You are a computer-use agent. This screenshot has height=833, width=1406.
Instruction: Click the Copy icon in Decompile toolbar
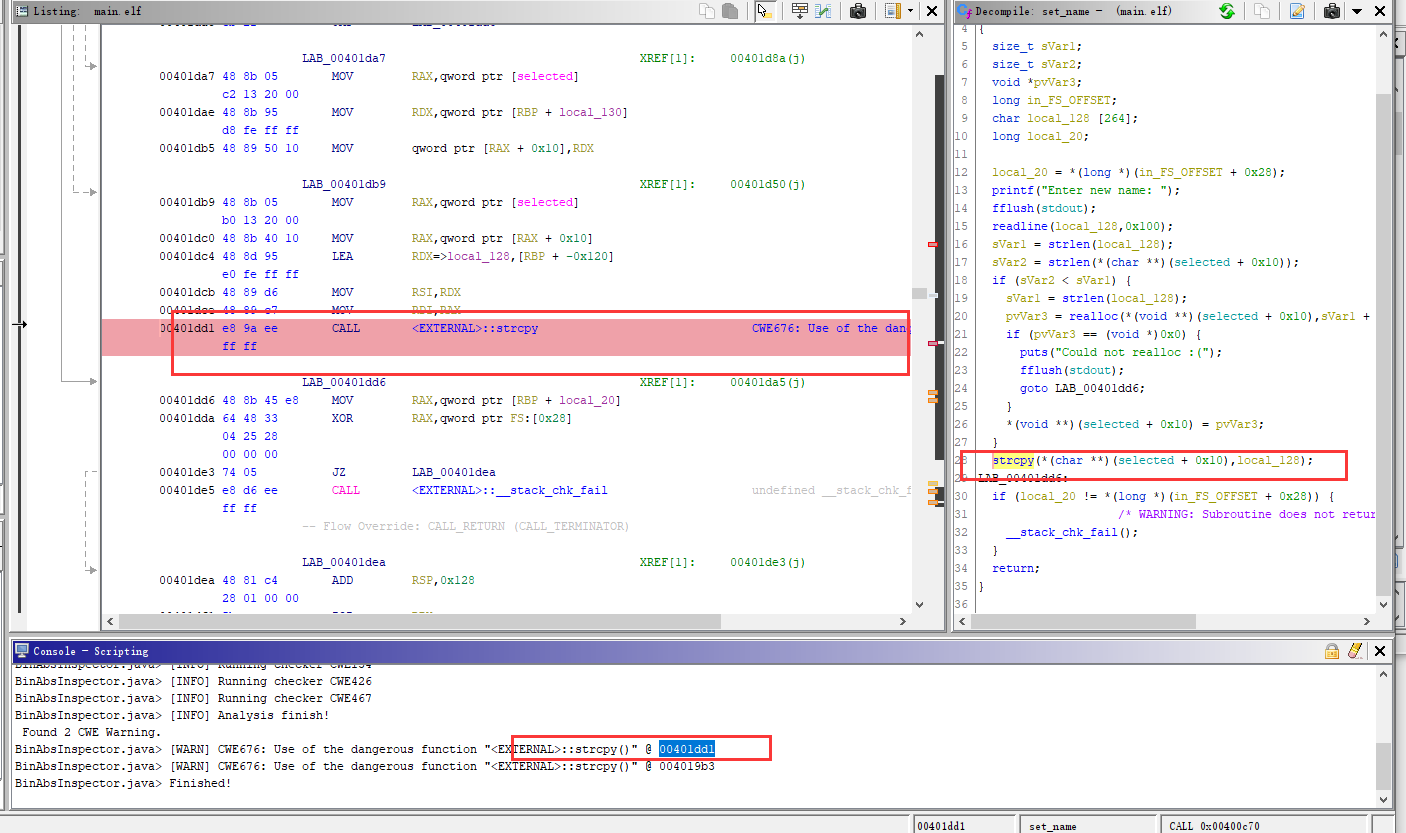tap(1262, 11)
